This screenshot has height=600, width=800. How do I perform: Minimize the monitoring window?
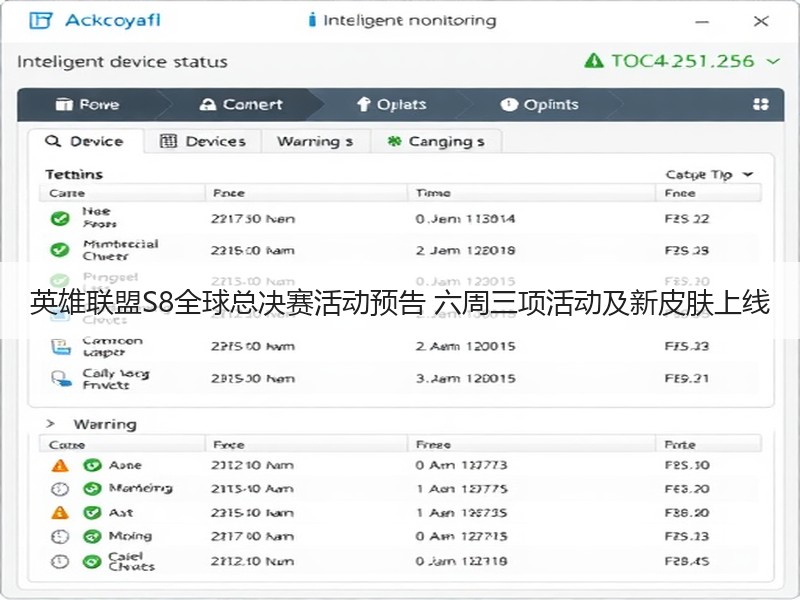point(702,21)
